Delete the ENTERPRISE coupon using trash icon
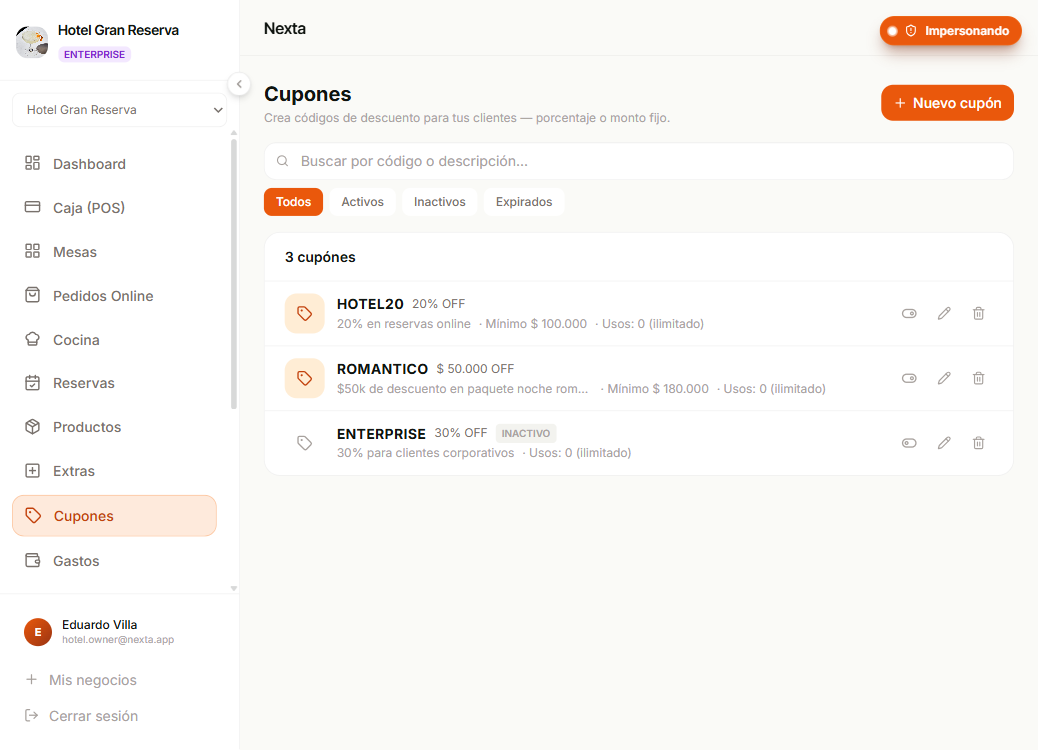This screenshot has width=1038, height=750. point(978,443)
